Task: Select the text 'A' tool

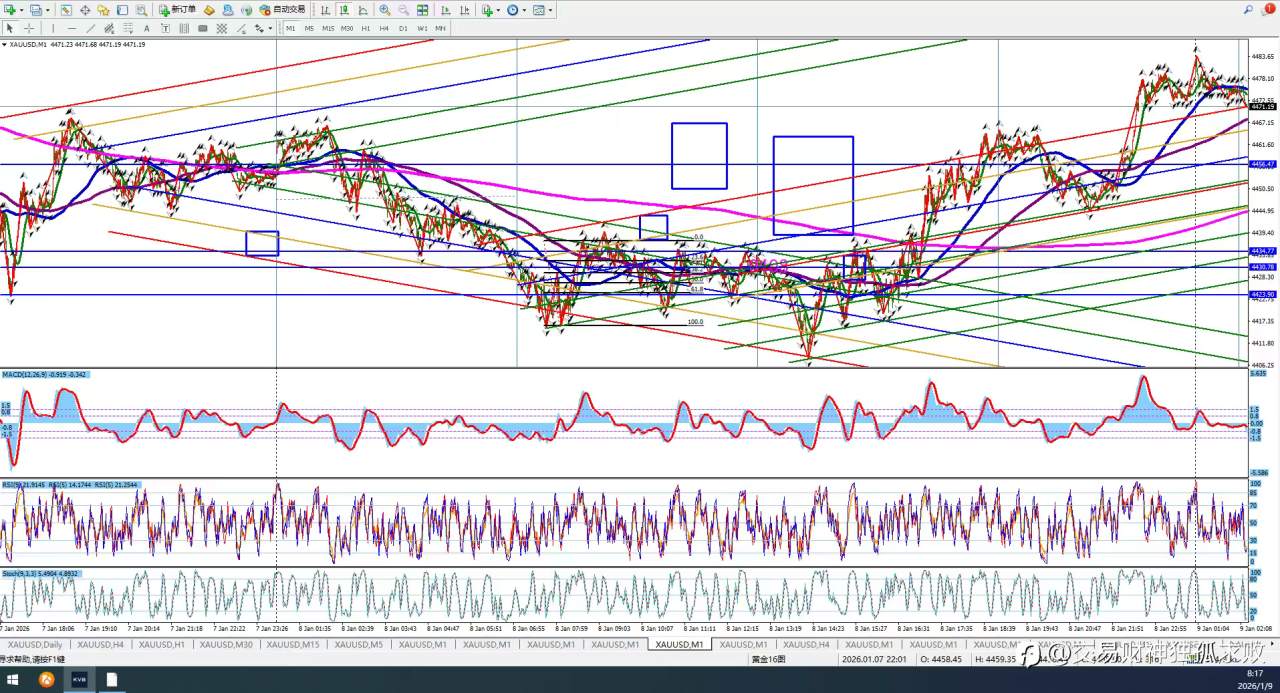Action: pyautogui.click(x=147, y=28)
